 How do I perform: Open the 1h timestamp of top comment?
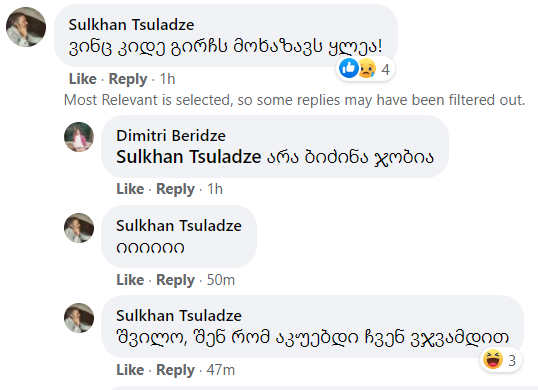click(167, 79)
